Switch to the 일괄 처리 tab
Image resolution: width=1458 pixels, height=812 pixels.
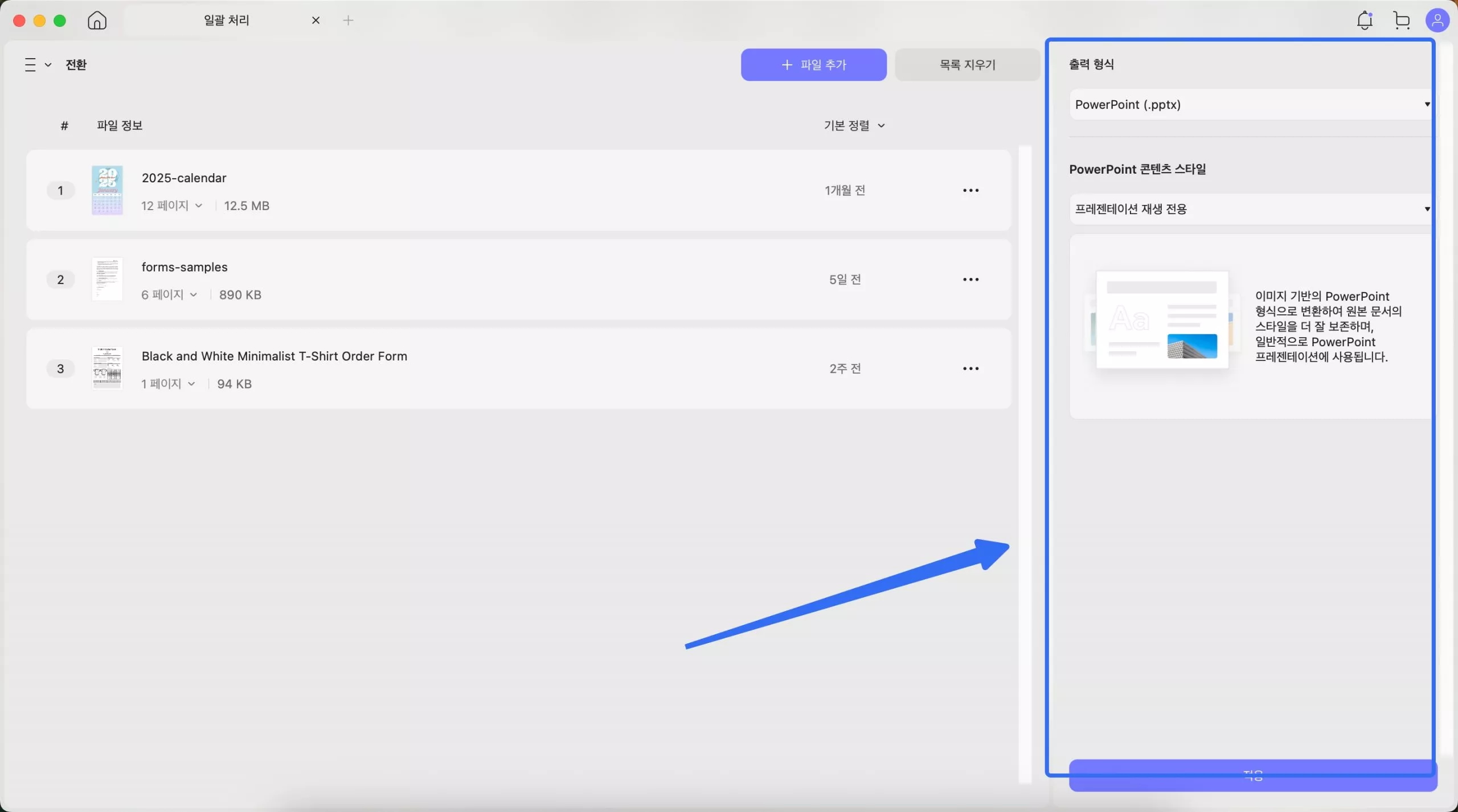(227, 20)
